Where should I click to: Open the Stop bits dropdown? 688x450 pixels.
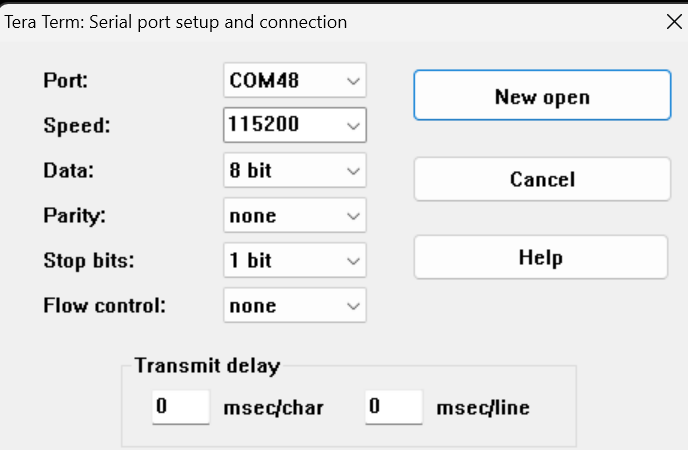(295, 261)
